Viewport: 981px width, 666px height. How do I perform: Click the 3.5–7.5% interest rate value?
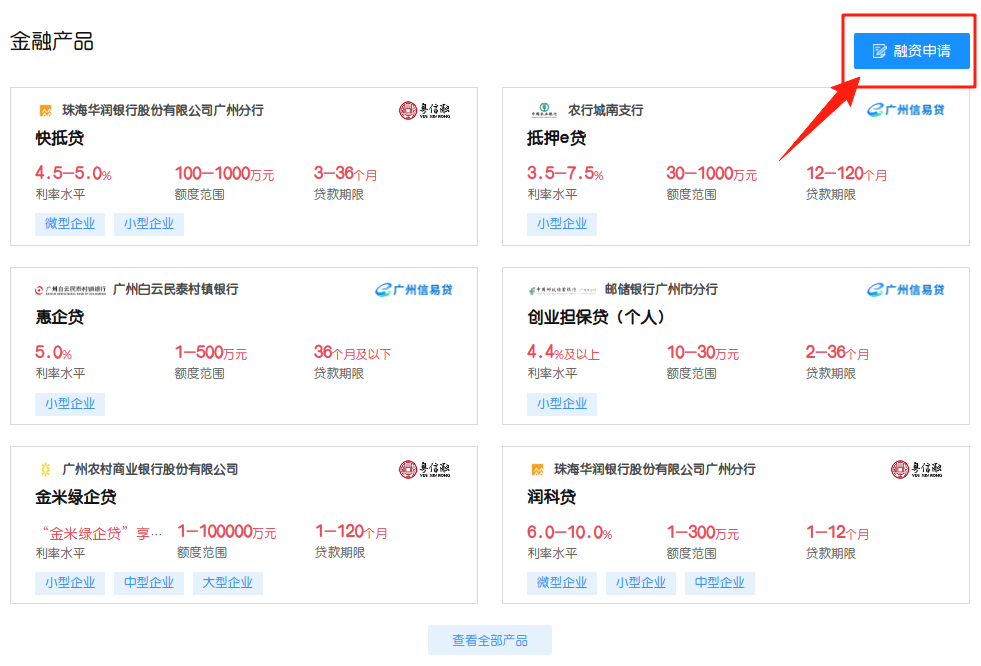pyautogui.click(x=565, y=173)
